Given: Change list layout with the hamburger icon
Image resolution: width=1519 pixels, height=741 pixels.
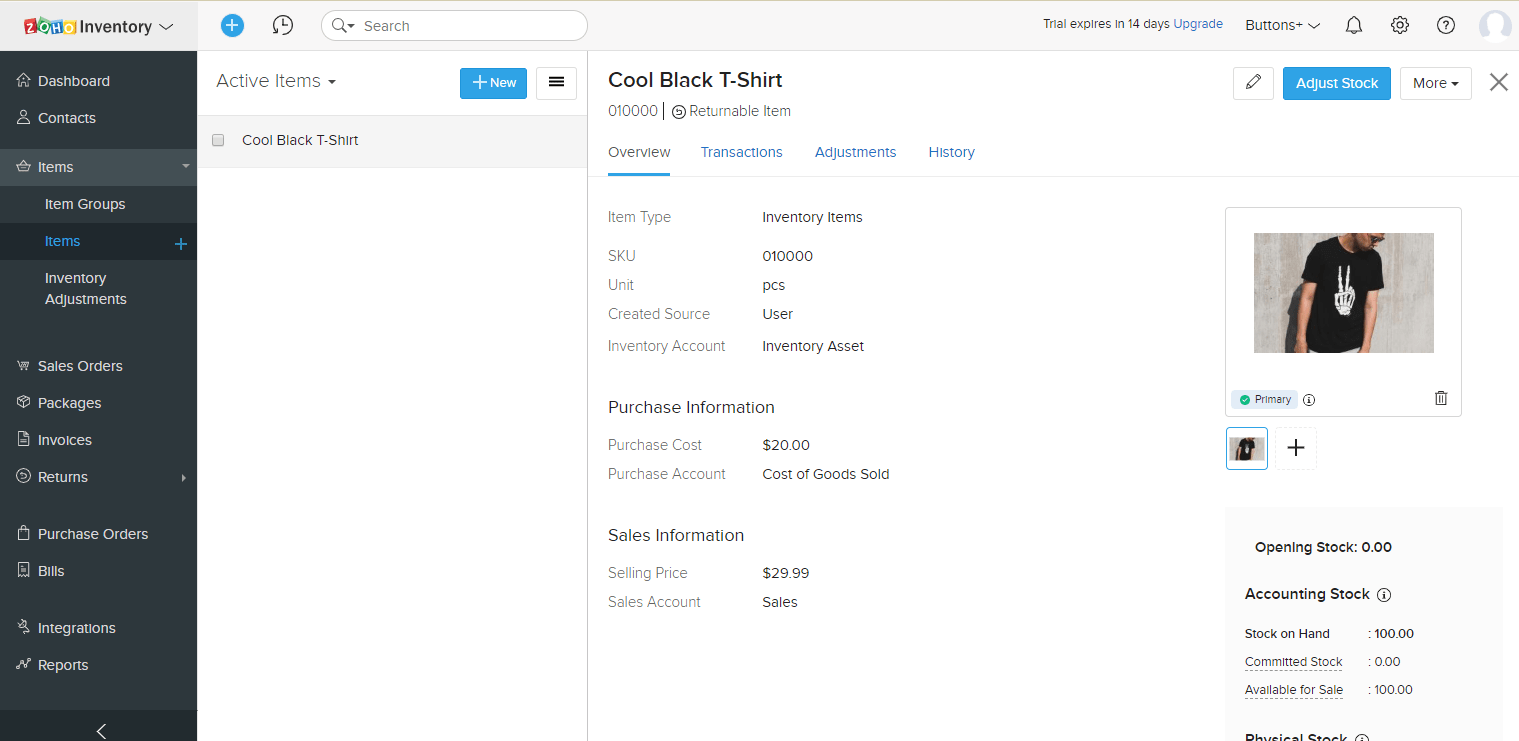Looking at the screenshot, I should click(x=556, y=83).
